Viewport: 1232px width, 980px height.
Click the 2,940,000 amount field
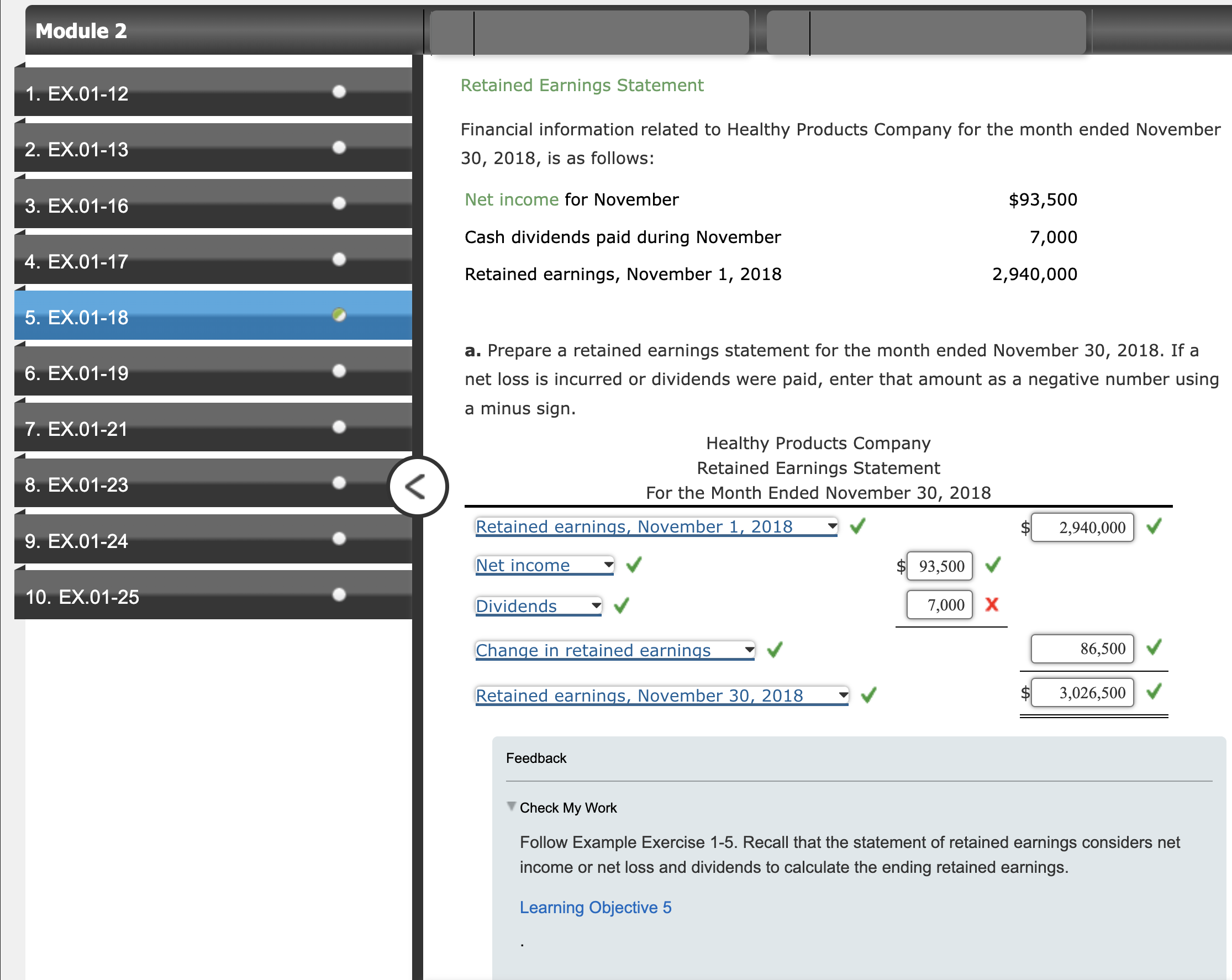pos(1082,527)
